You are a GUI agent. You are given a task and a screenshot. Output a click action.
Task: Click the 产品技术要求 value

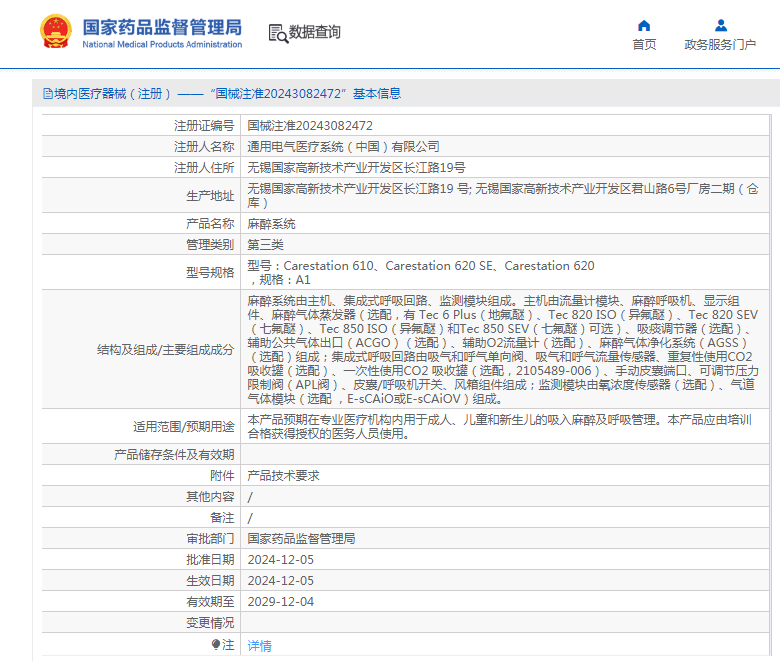(283, 476)
